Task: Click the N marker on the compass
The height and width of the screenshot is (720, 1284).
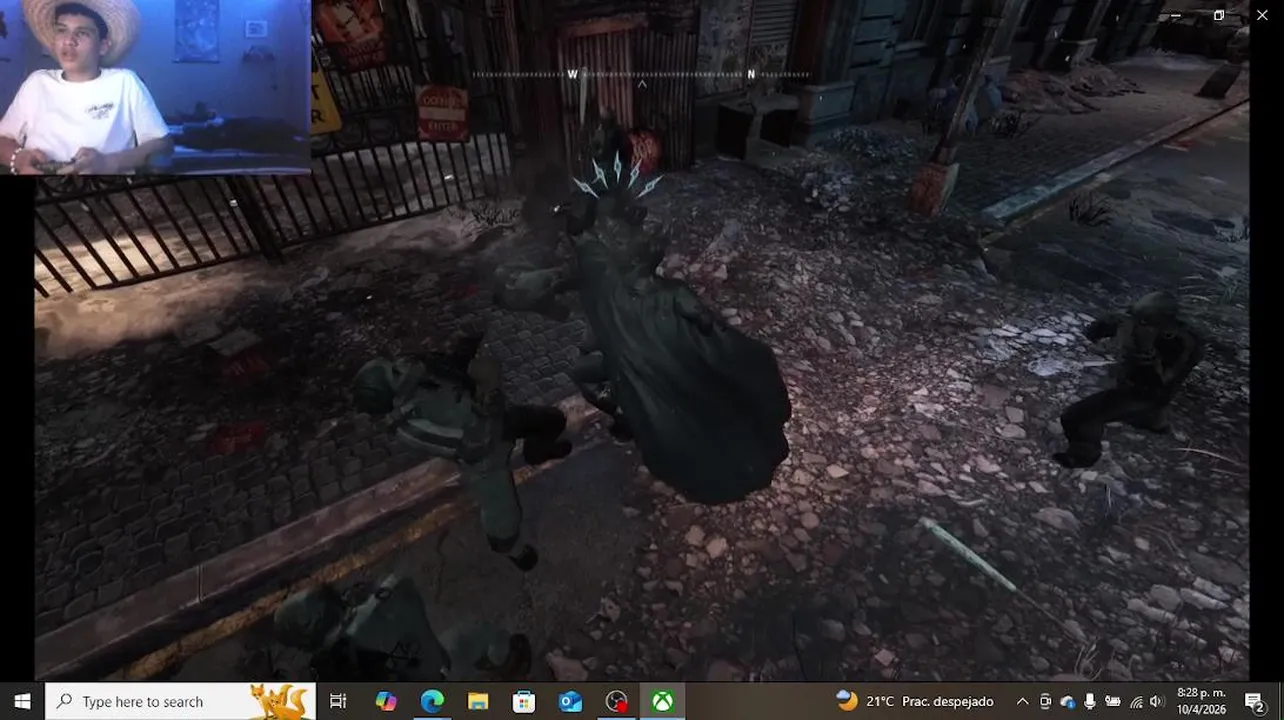Action: 751,74
